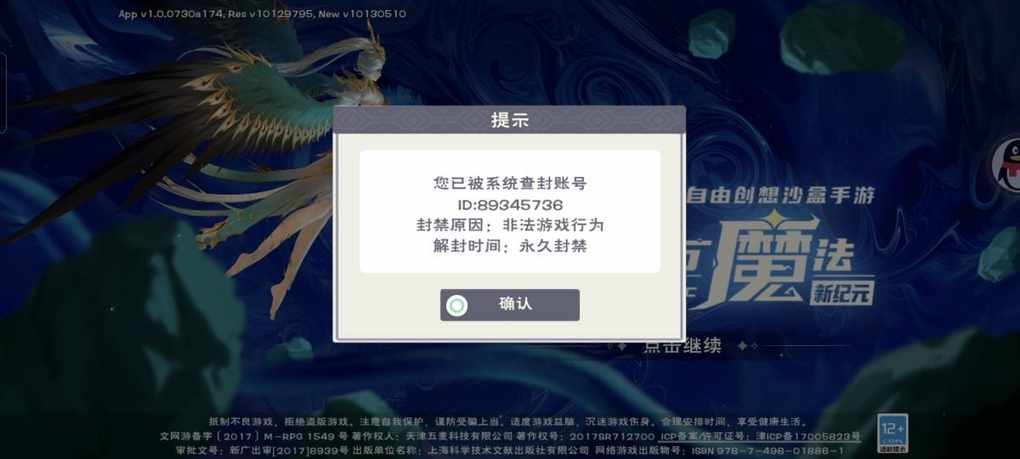
Task: Tap the 点击继续 prompt text
Action: (682, 347)
